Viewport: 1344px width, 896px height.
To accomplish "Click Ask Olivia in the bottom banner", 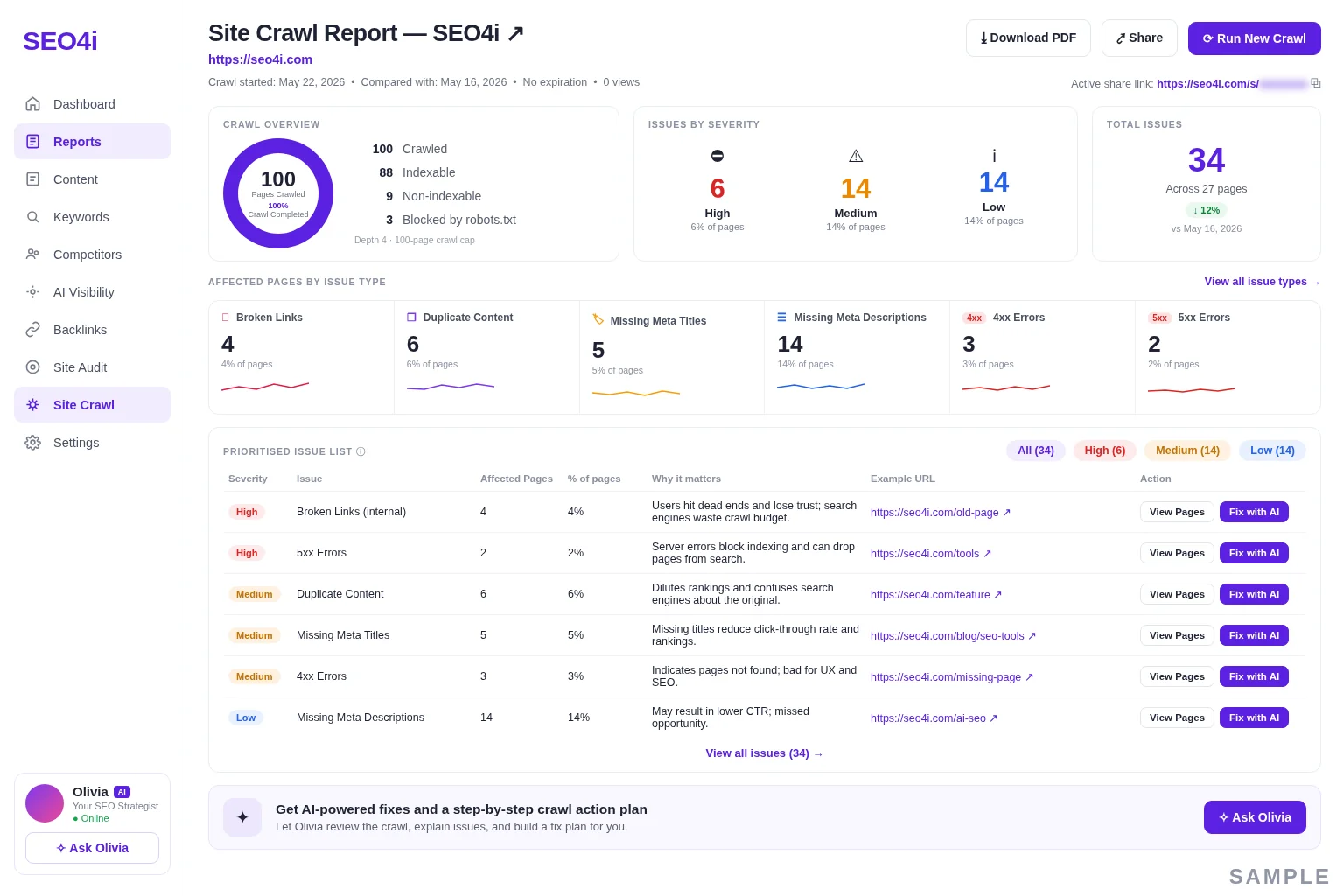I will click(x=1255, y=817).
